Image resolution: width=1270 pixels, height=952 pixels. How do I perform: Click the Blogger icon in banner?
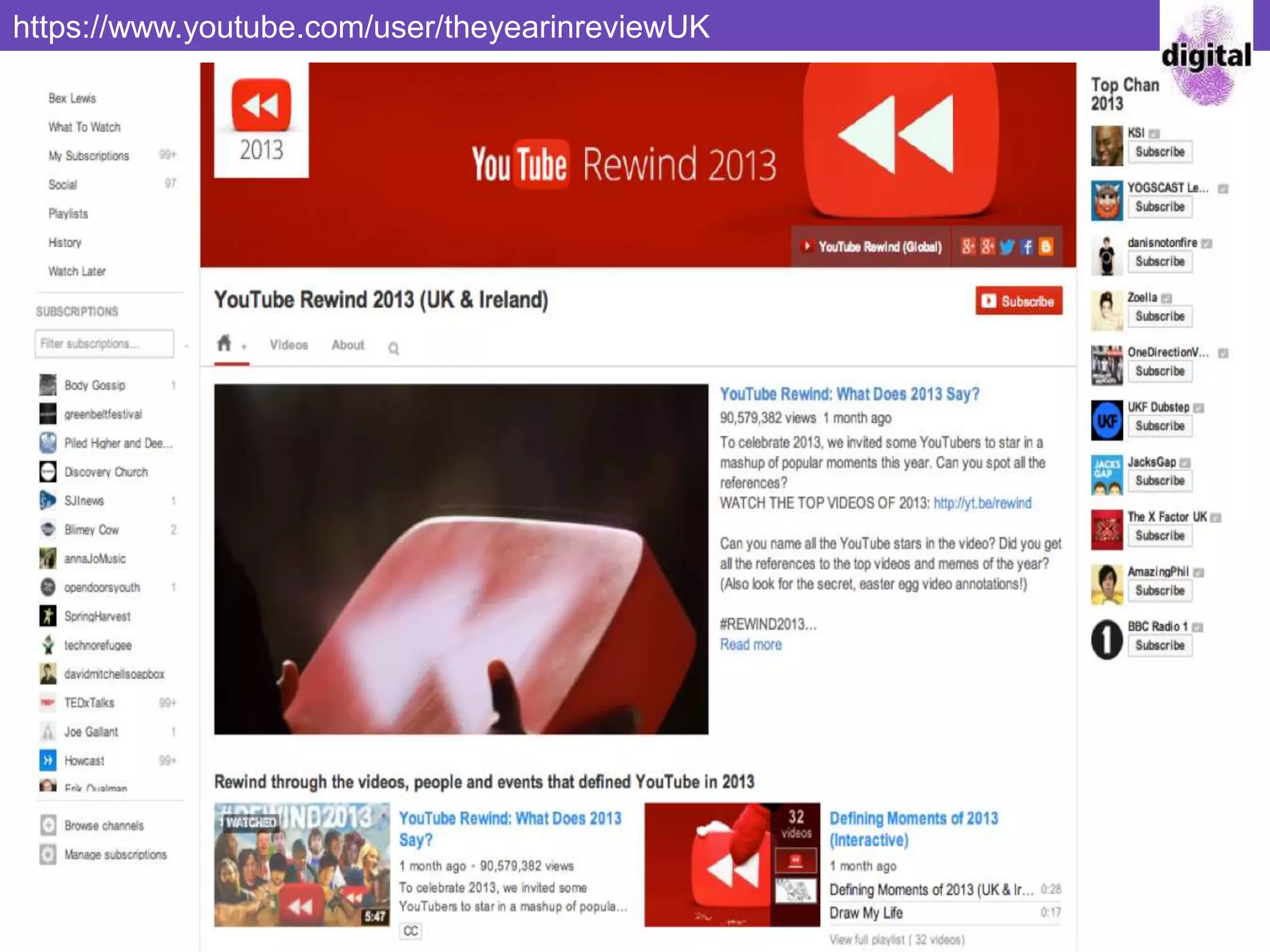(1046, 247)
